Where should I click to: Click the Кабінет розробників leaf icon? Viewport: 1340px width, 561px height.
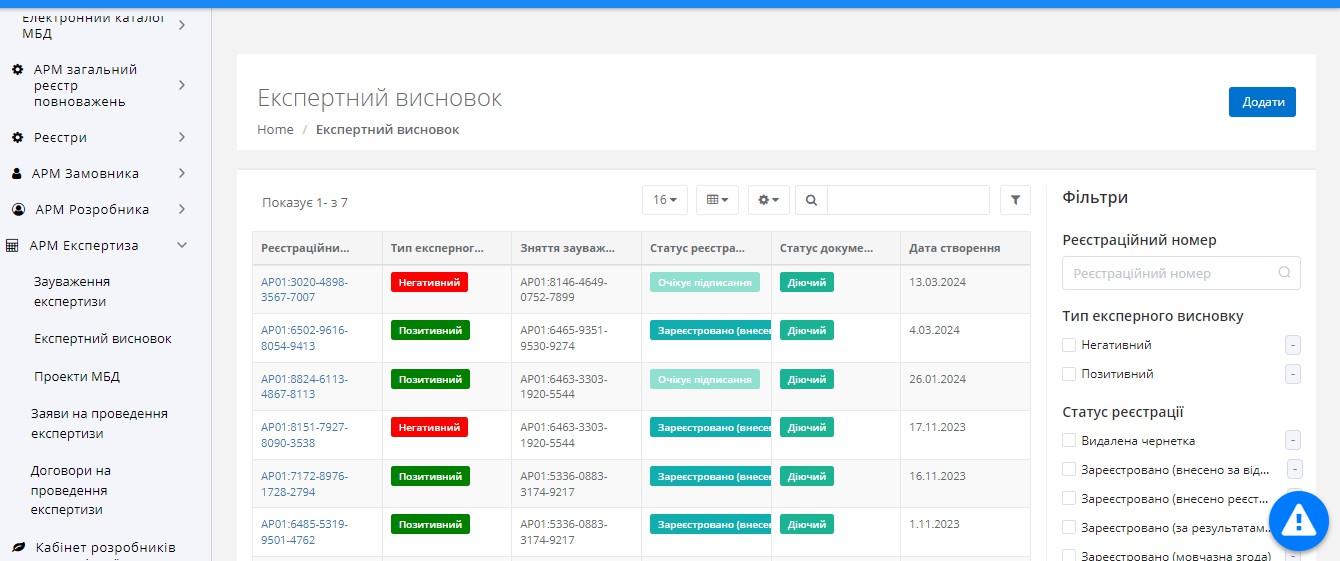18,547
